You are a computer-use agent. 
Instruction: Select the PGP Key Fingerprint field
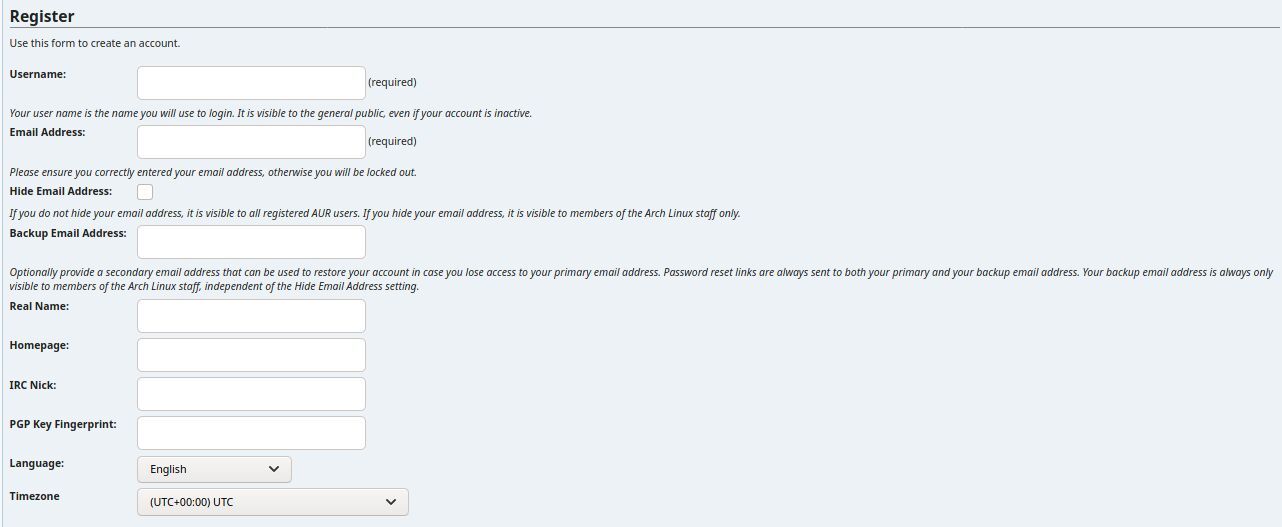point(251,433)
